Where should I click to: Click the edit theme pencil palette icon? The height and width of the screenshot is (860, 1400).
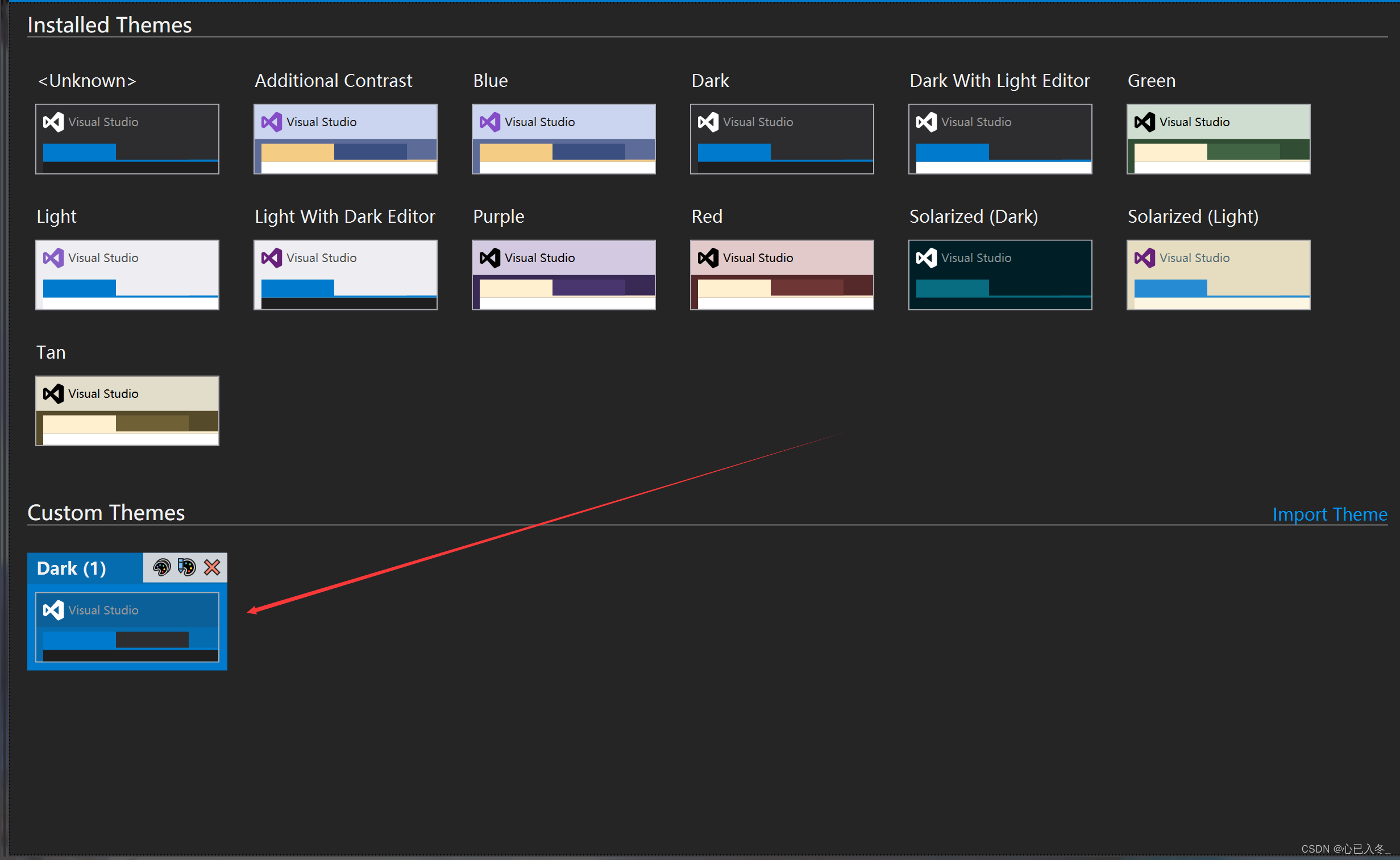coord(186,567)
